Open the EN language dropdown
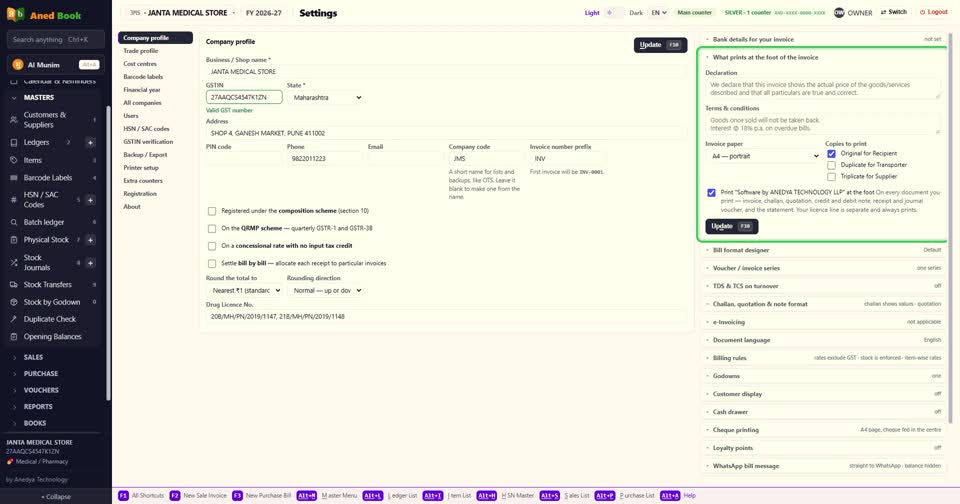Screen dimensions: 960x504 (x=658, y=12)
